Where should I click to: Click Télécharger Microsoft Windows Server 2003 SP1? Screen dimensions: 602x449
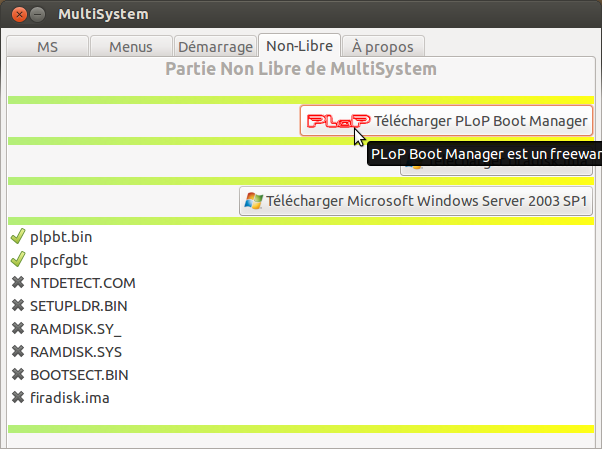(416, 201)
